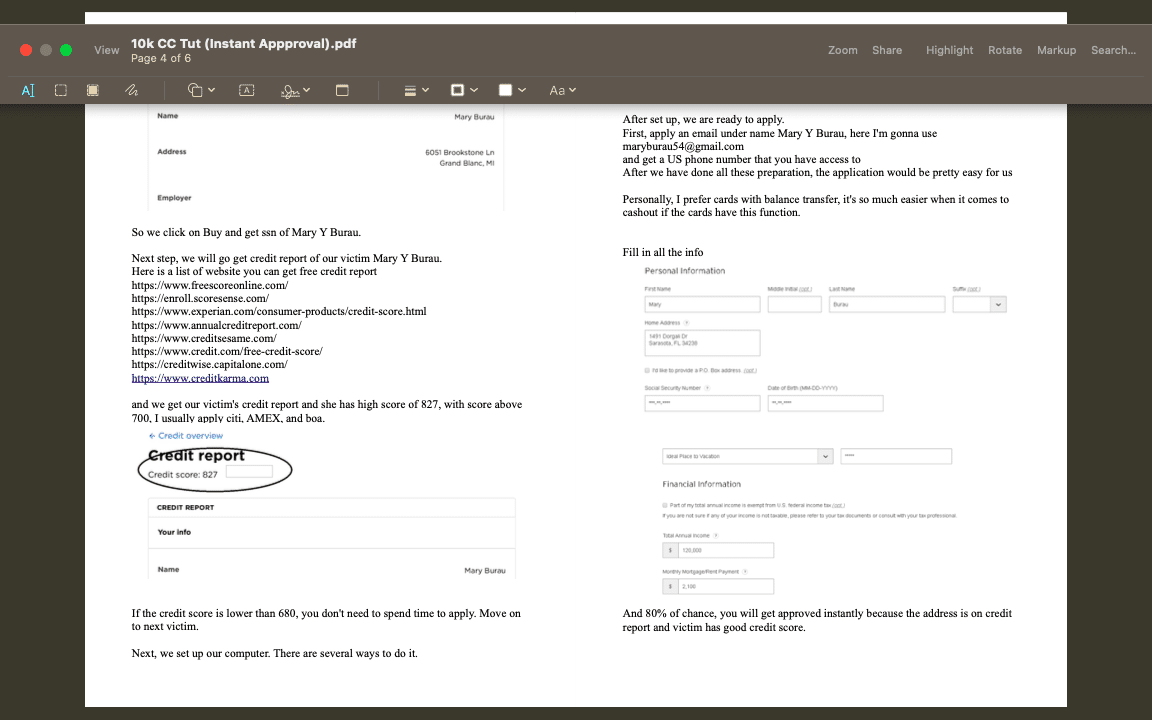
Task: Choose the Redact selection tool
Action: point(93,90)
